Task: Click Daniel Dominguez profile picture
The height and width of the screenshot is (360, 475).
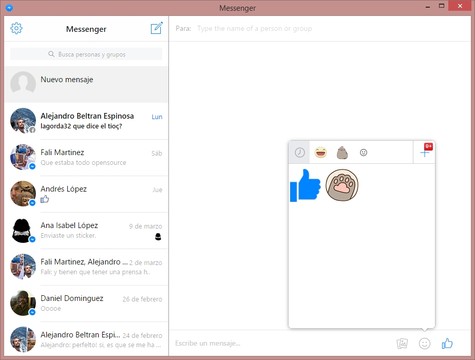Action: click(23, 303)
